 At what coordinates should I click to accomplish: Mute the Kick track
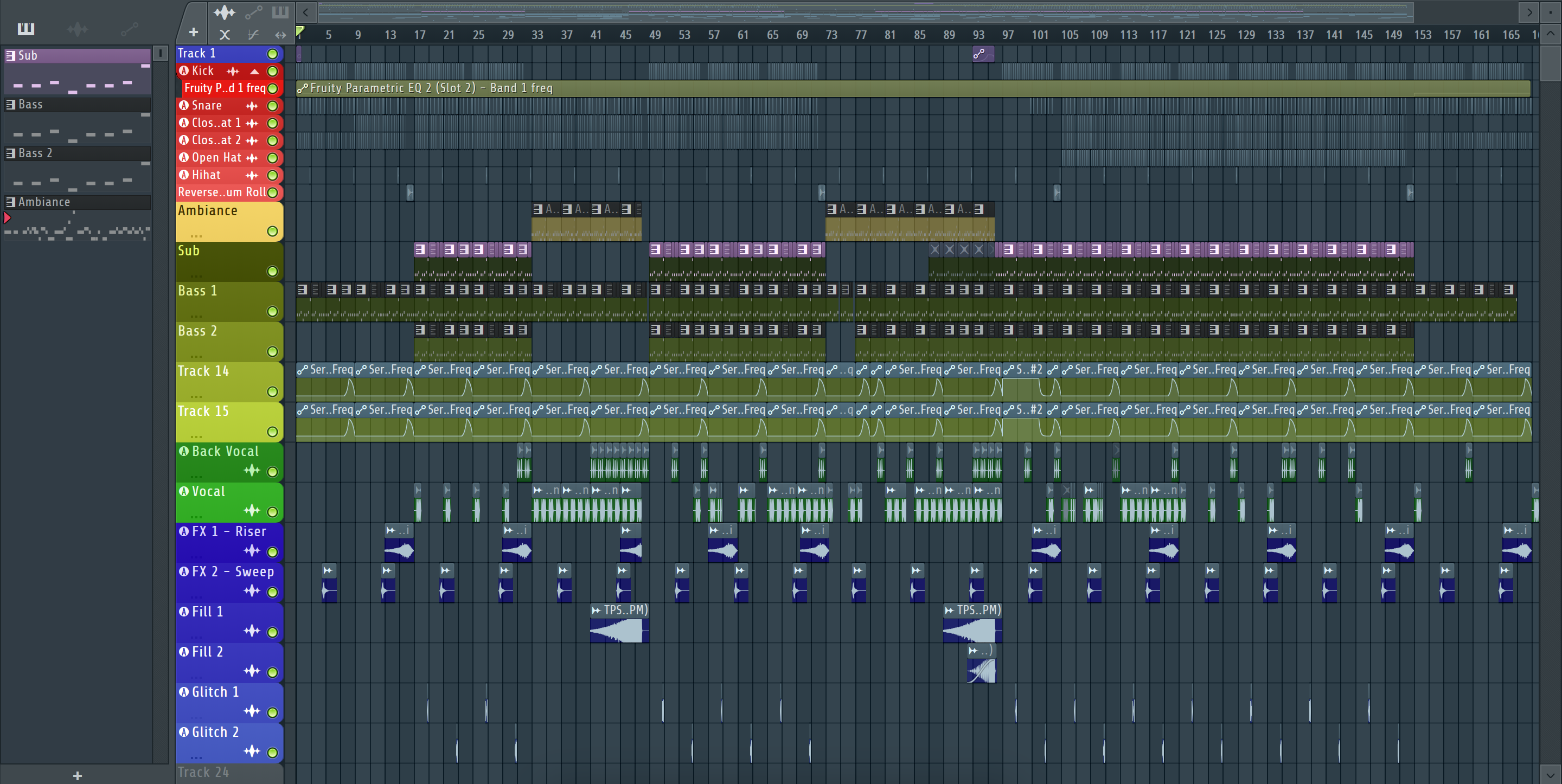pos(273,72)
